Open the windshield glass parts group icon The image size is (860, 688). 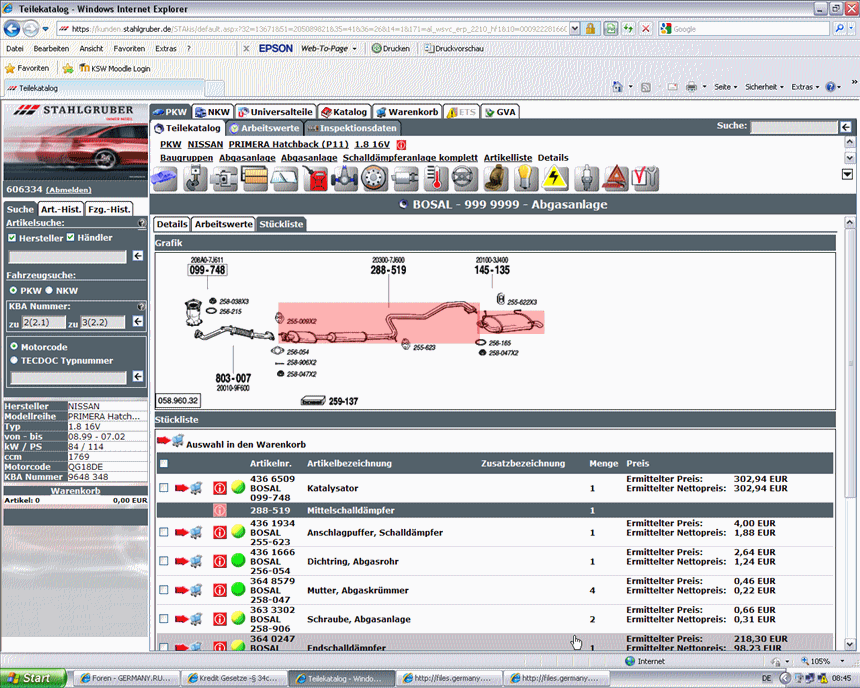tap(285, 179)
